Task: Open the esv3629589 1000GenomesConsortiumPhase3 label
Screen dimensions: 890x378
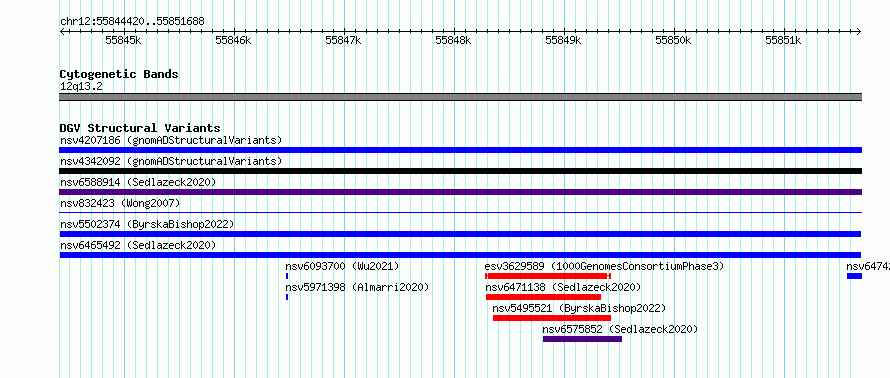Action: [x=604, y=266]
